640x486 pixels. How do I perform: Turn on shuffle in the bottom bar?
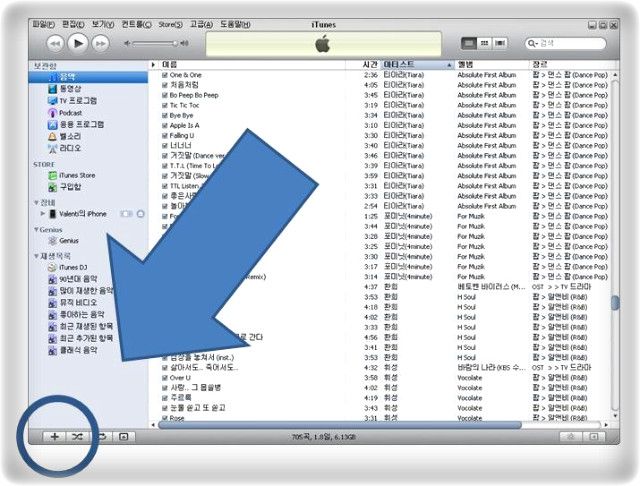(x=77, y=437)
